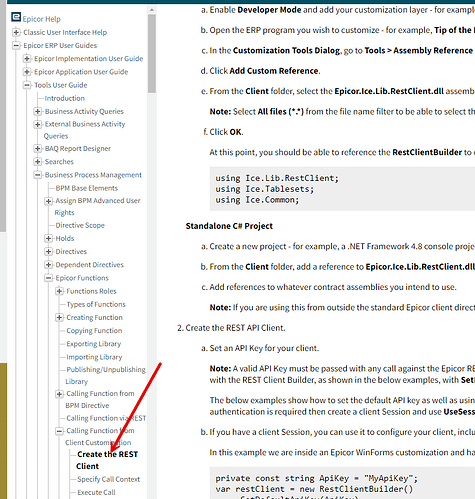Expand Classic User Interface Help node
The width and height of the screenshot is (475, 499).
(x=16, y=32)
